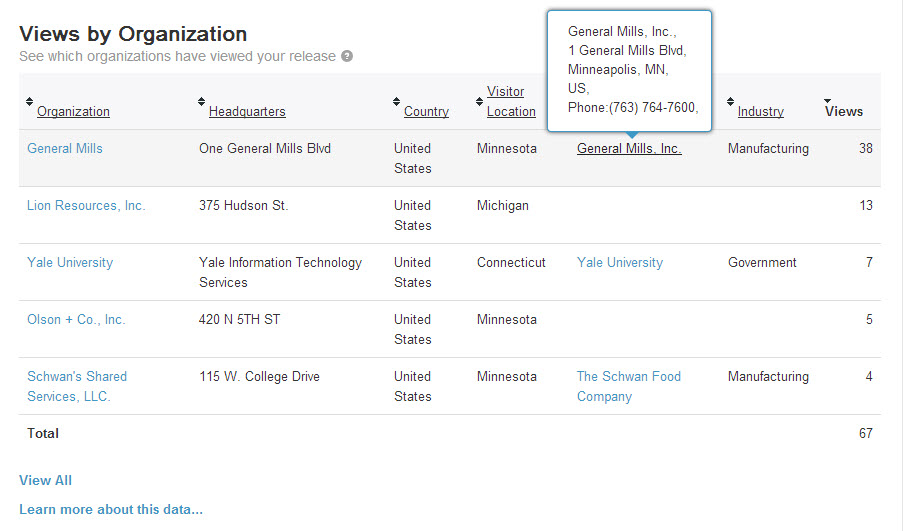Screen dimensions: 903x531
Task: Click the sort arrows beside Visitor Location
Action: 479,101
